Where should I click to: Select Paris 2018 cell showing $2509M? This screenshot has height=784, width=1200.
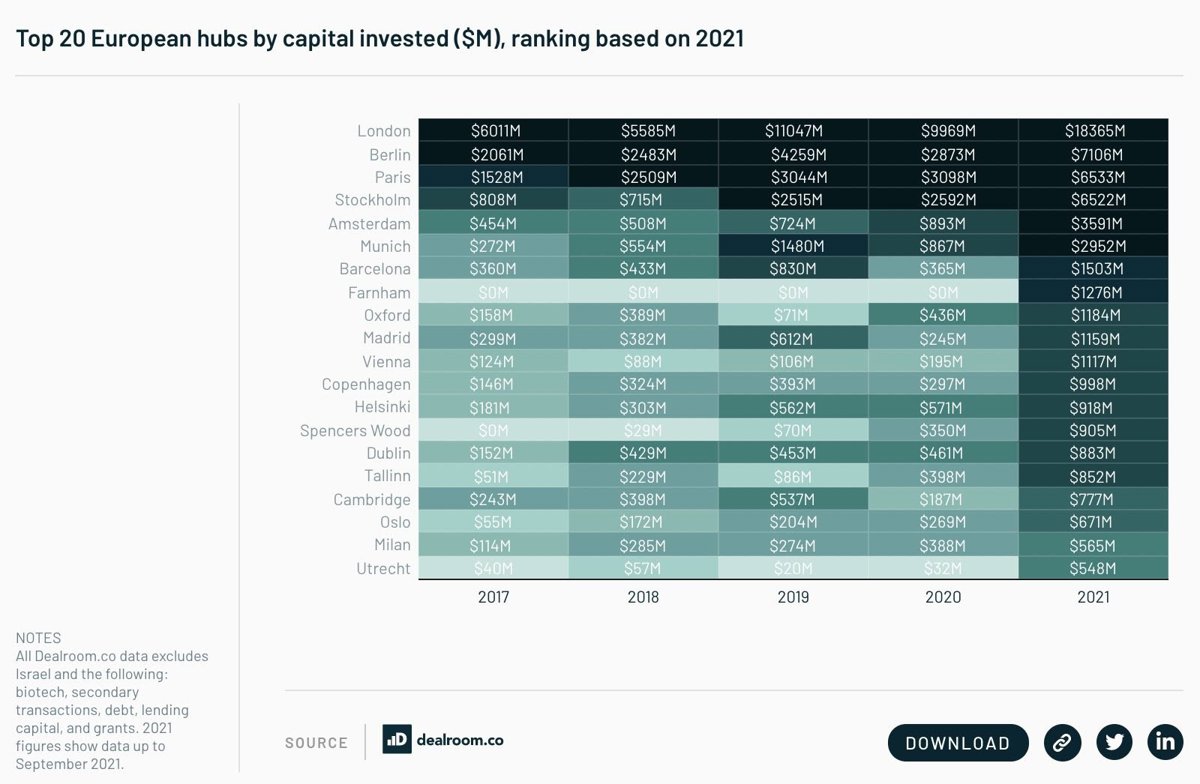point(643,177)
